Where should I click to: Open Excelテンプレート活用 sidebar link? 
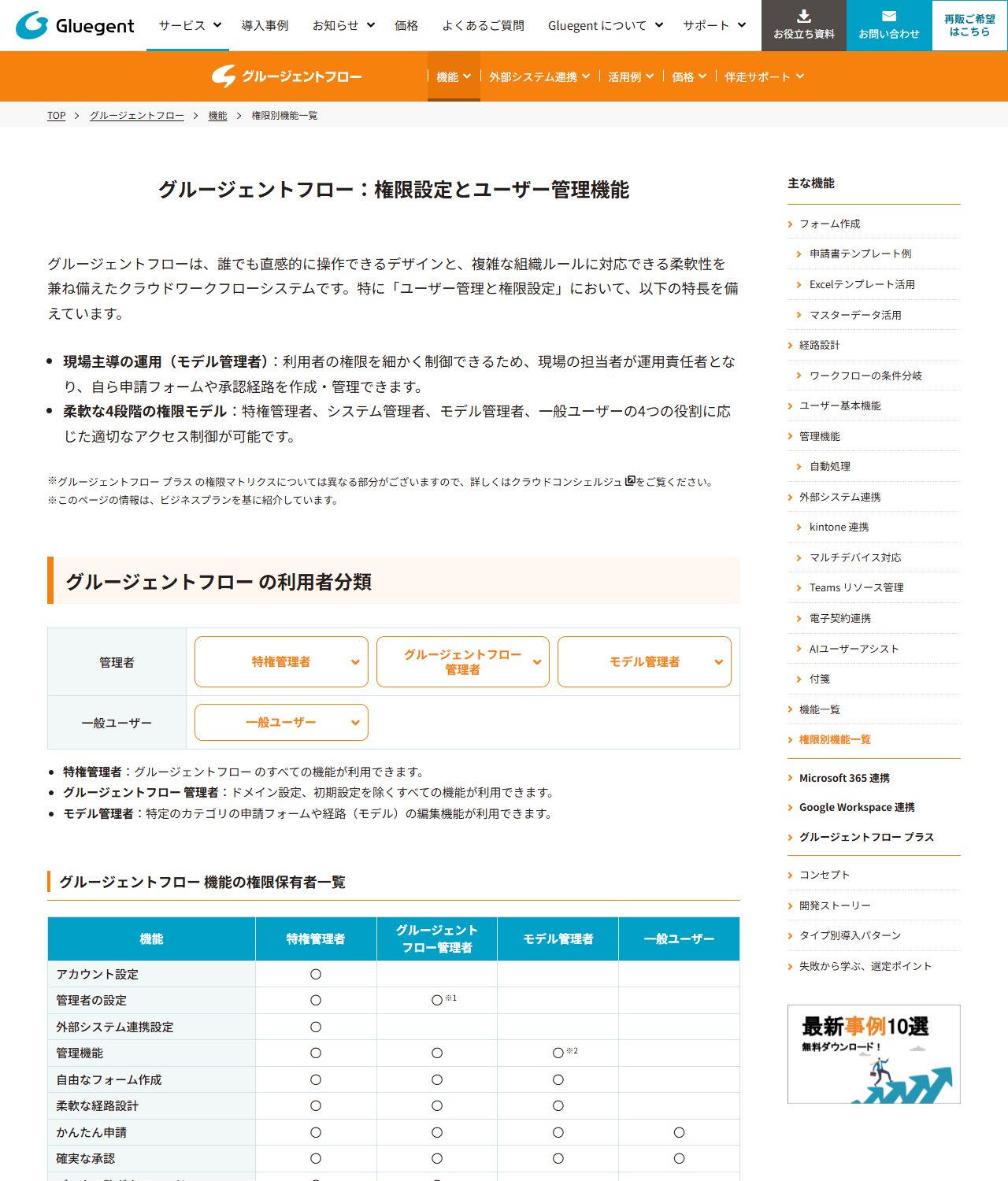pos(862,284)
